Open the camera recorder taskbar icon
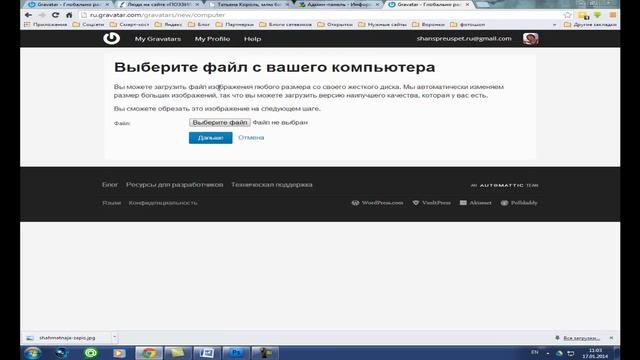 [x=265, y=353]
